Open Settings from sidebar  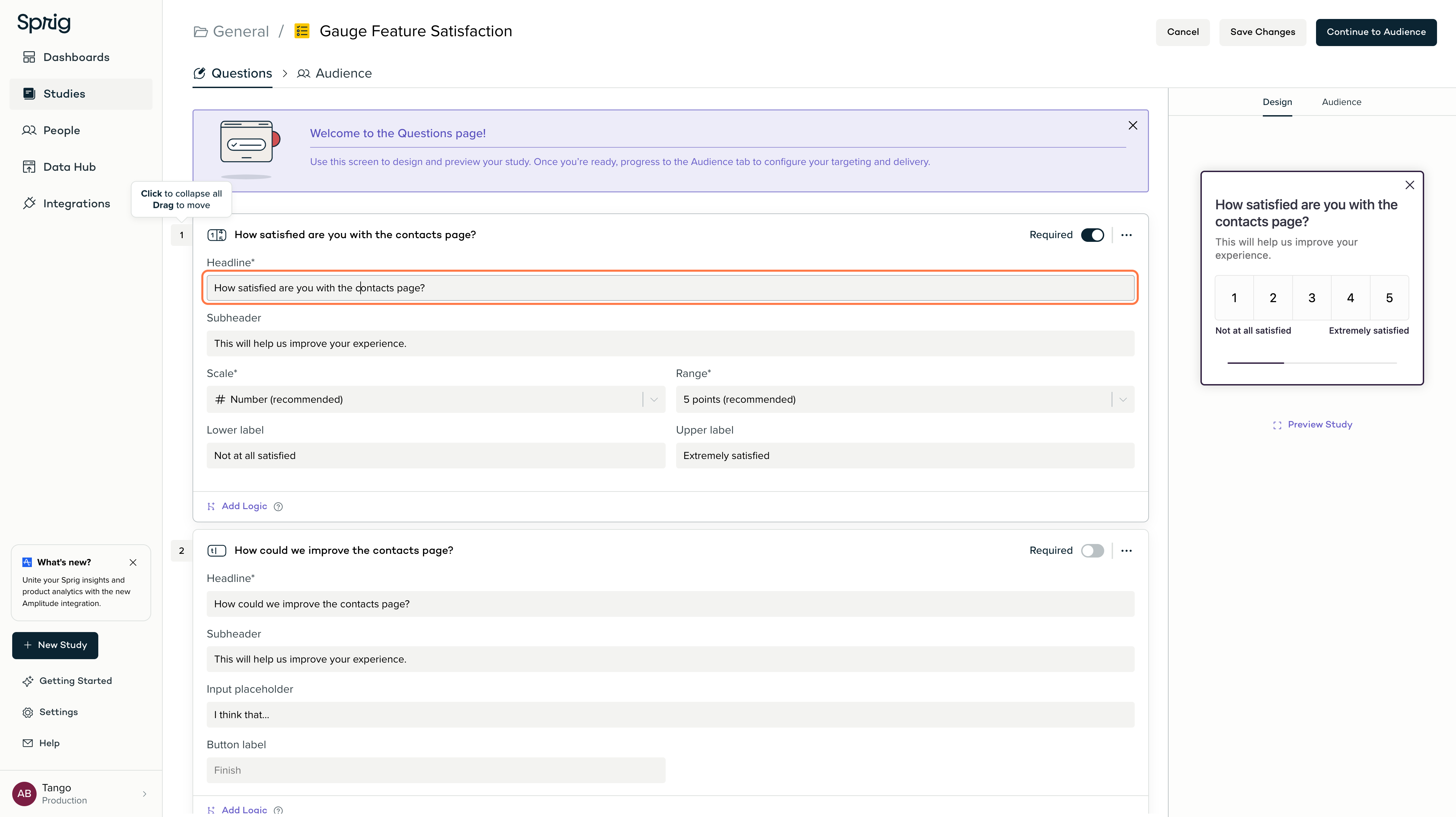(x=50, y=712)
